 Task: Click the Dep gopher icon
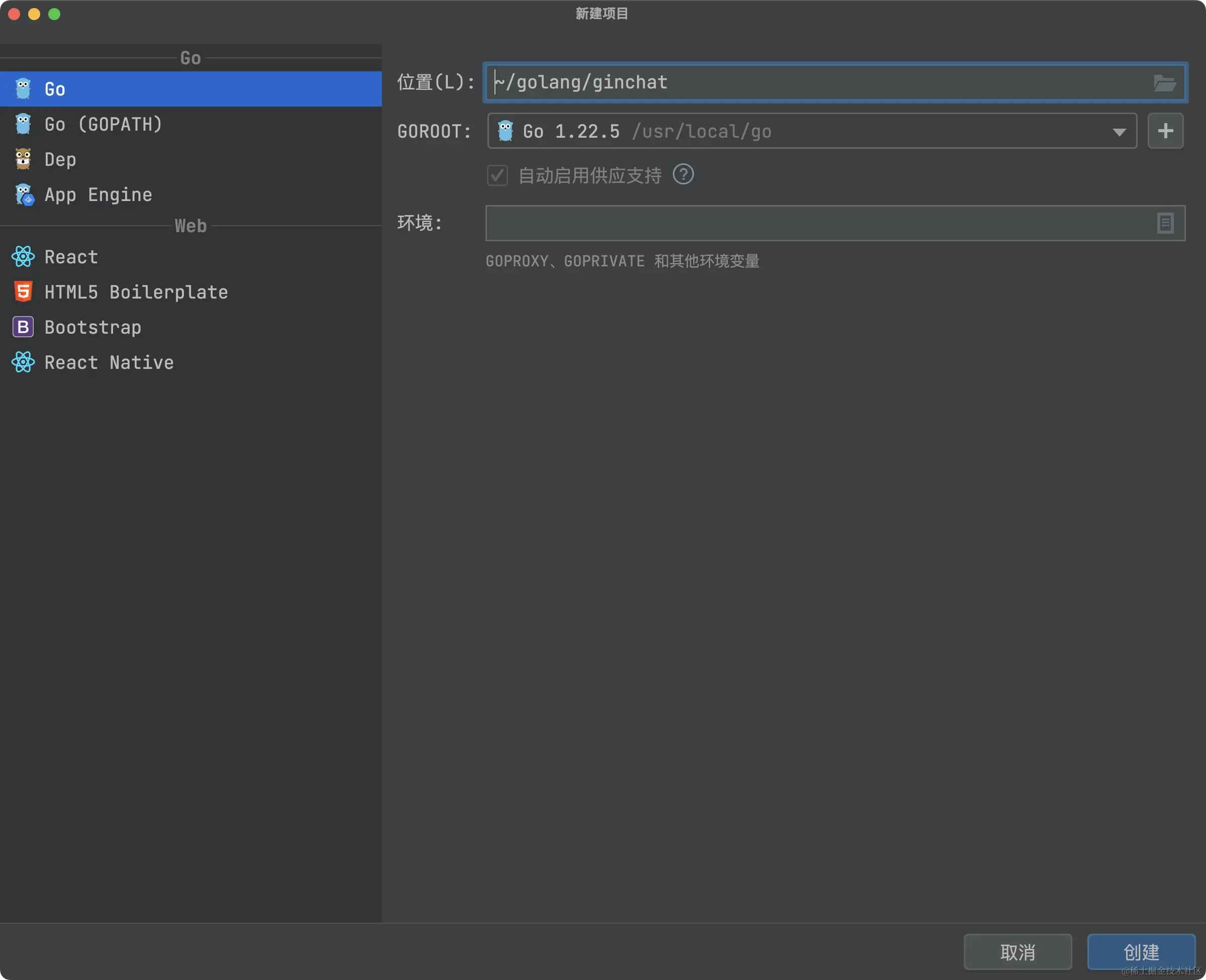tap(23, 159)
